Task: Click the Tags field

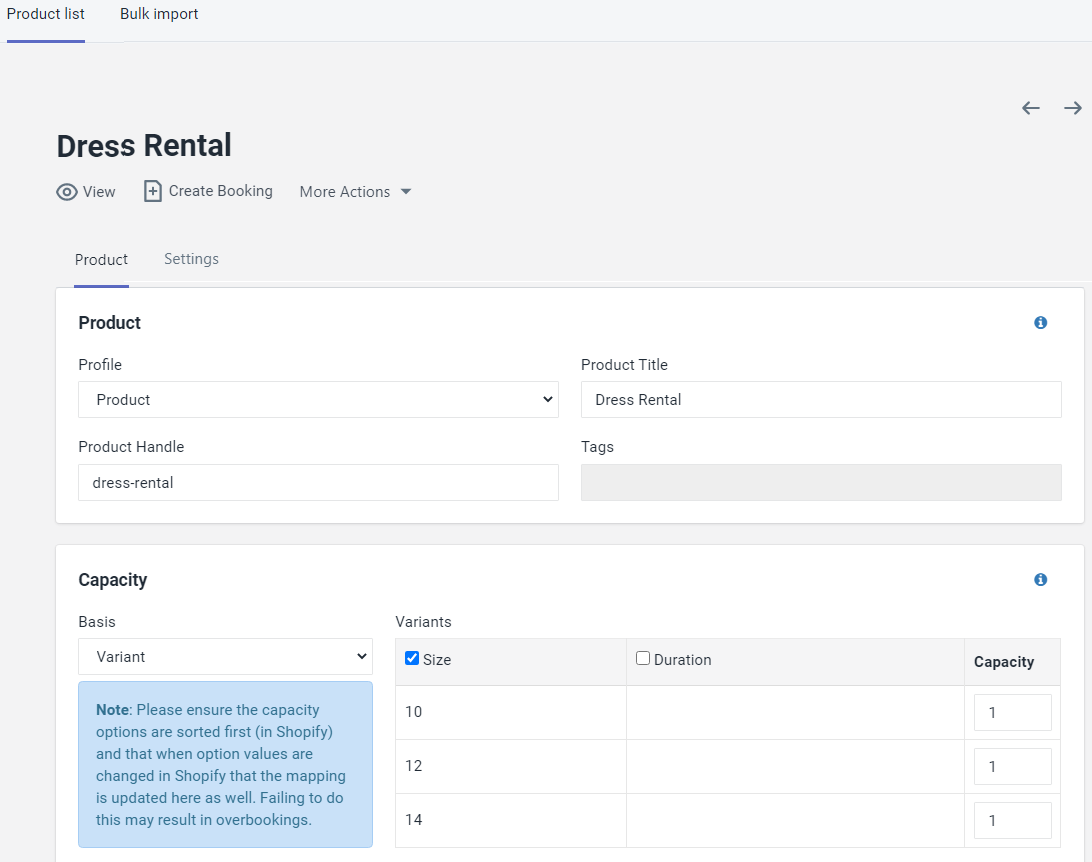Action: [821, 483]
